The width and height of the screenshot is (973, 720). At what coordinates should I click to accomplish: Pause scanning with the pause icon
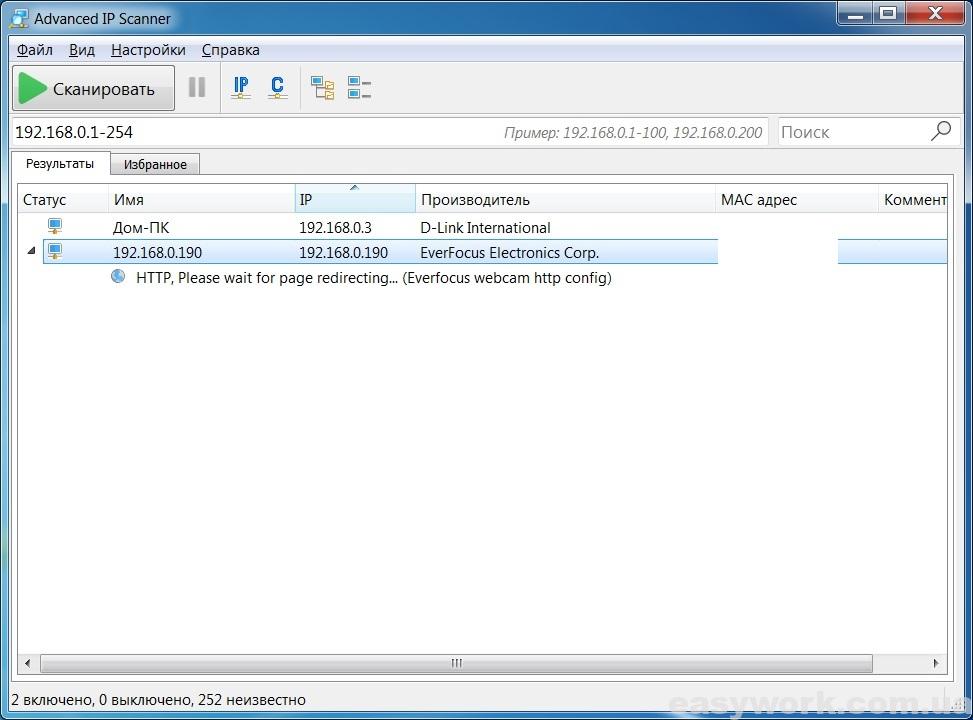point(197,87)
